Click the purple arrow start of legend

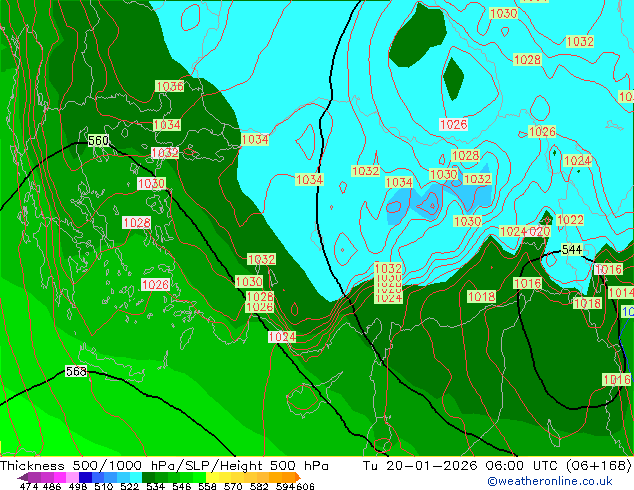(x=22, y=477)
